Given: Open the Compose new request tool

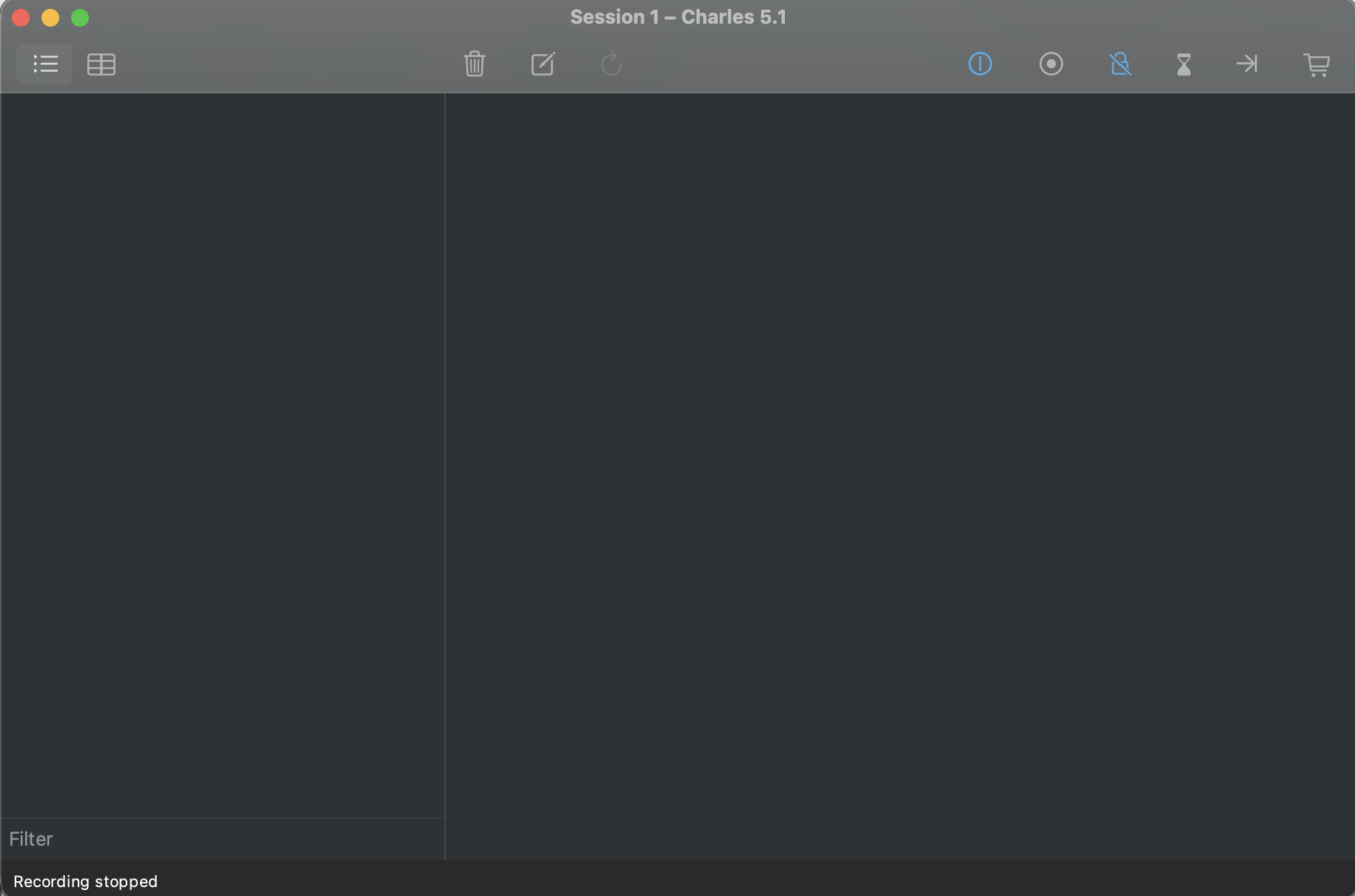Looking at the screenshot, I should pyautogui.click(x=543, y=64).
